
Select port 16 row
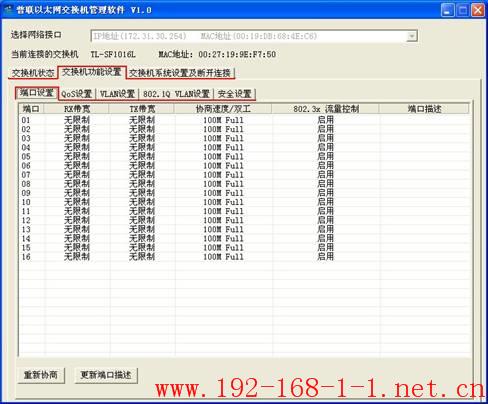click(245, 257)
